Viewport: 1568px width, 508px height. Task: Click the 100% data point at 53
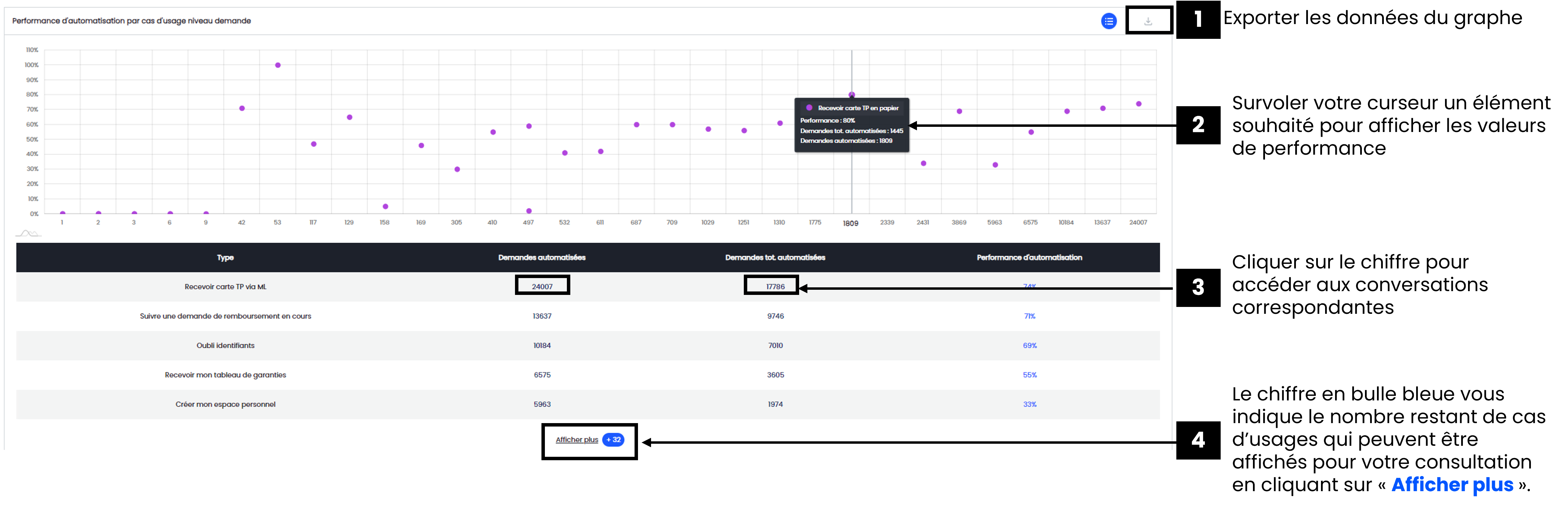(x=278, y=65)
